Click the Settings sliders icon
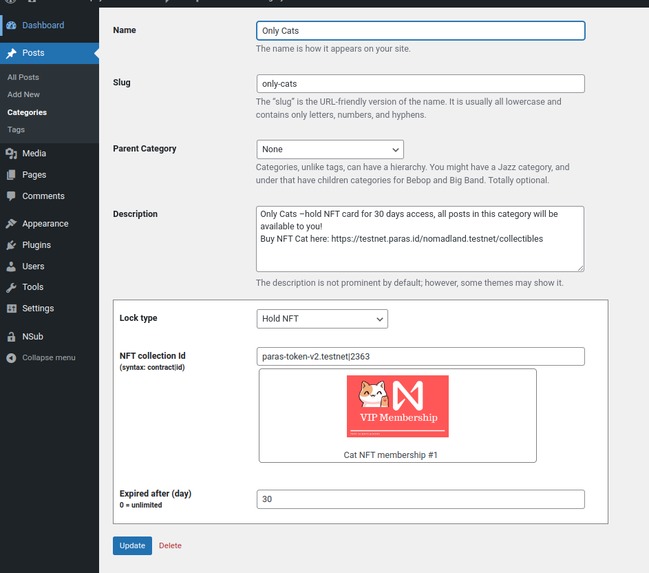The height and width of the screenshot is (573, 649). pos(12,308)
